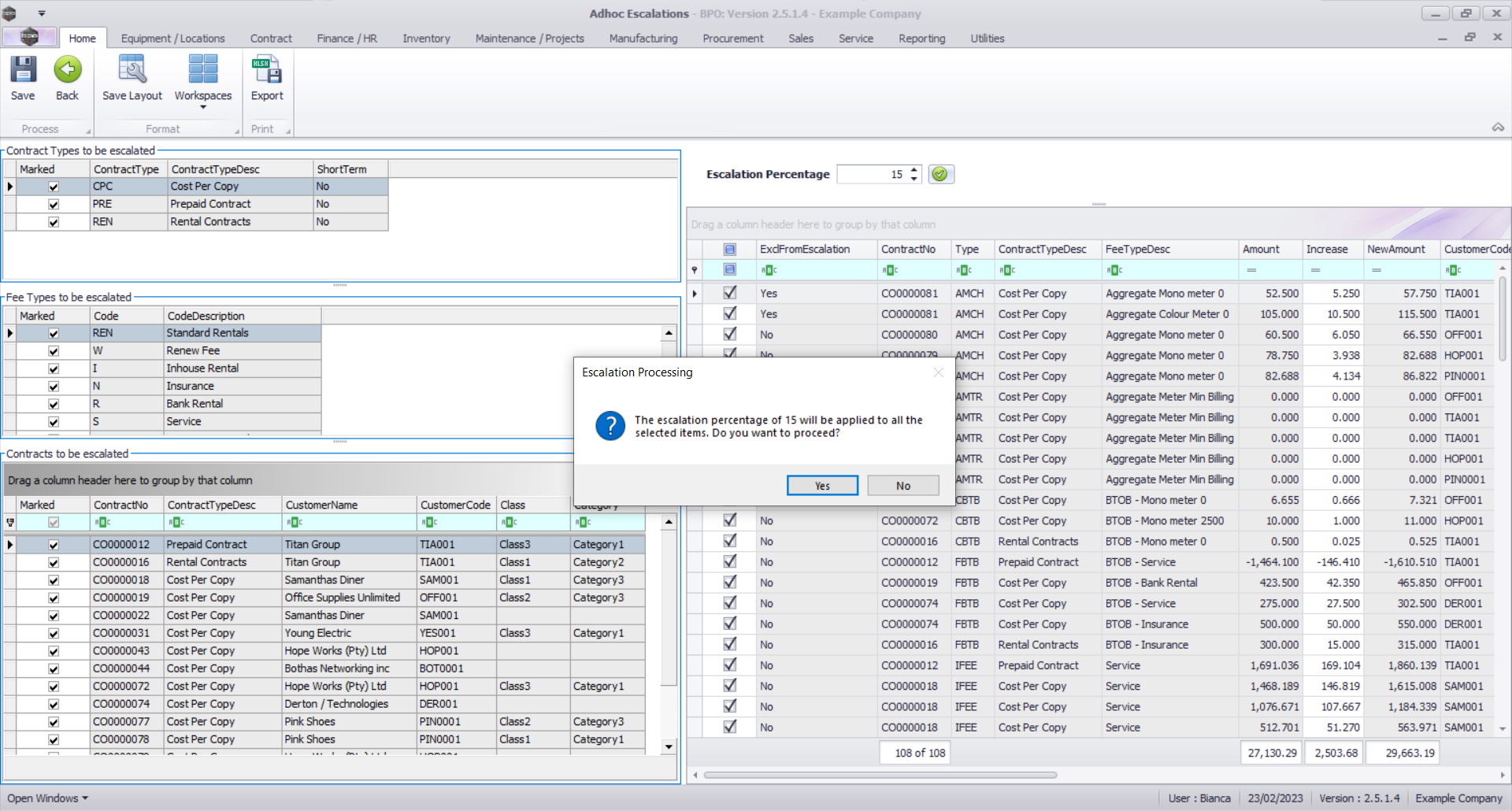The image size is (1512, 811).
Task: Toggle the Marked checkbox for Insurance fee type
Action: tap(54, 387)
